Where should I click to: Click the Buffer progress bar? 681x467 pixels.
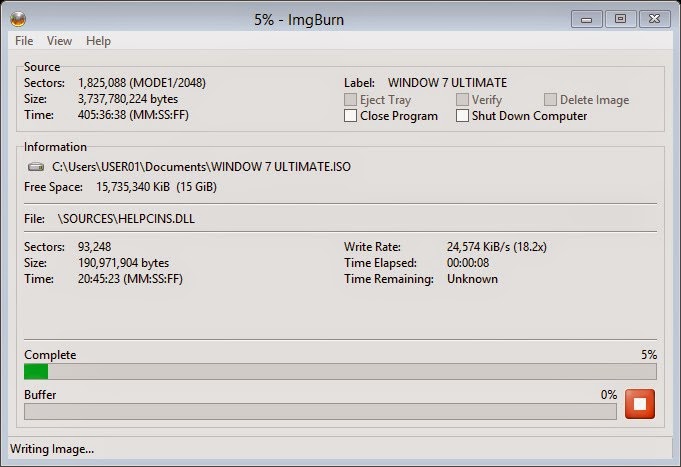pyautogui.click(x=320, y=411)
